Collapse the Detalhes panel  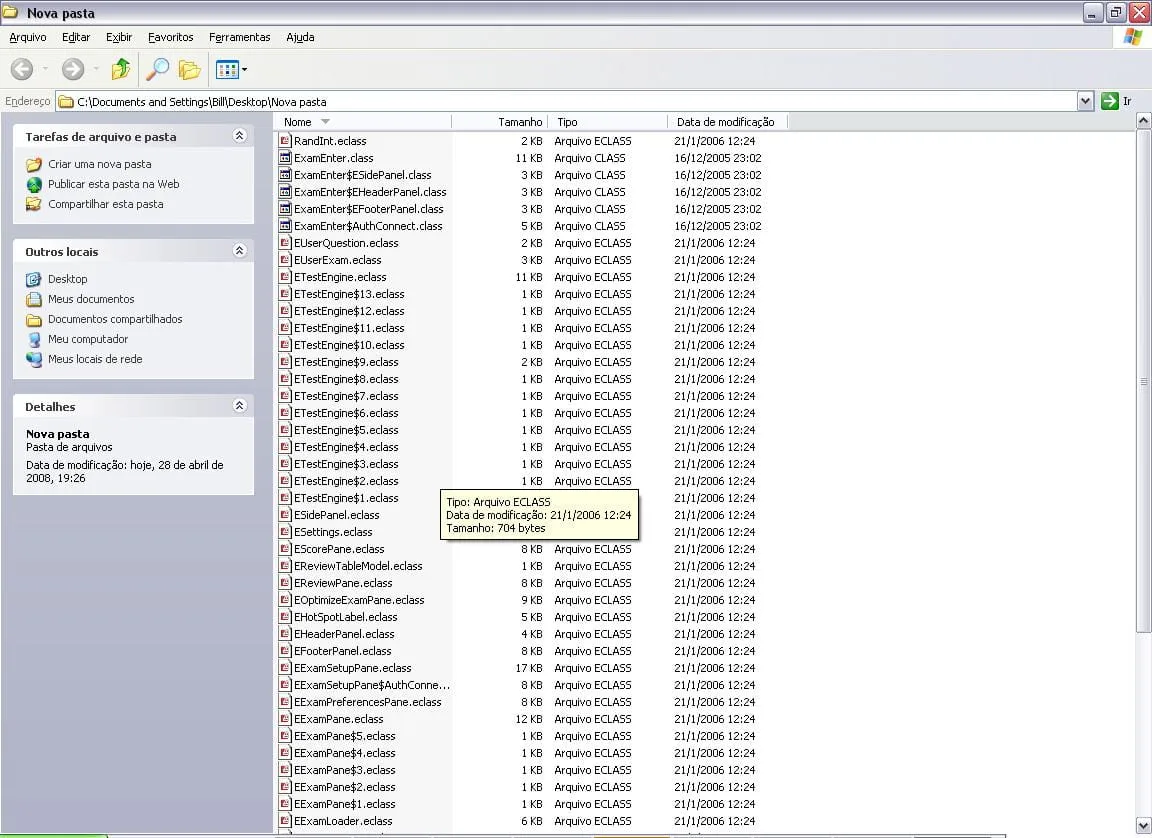[239, 406]
